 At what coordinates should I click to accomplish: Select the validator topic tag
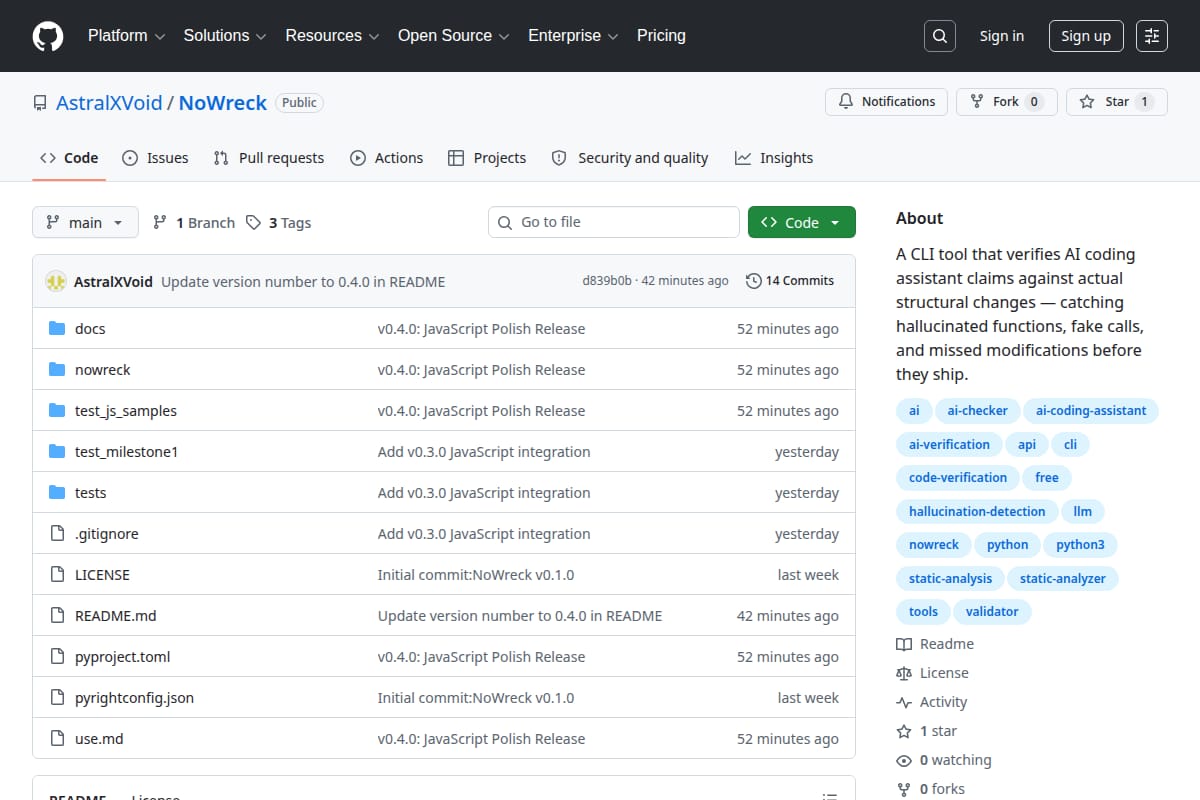pos(992,611)
